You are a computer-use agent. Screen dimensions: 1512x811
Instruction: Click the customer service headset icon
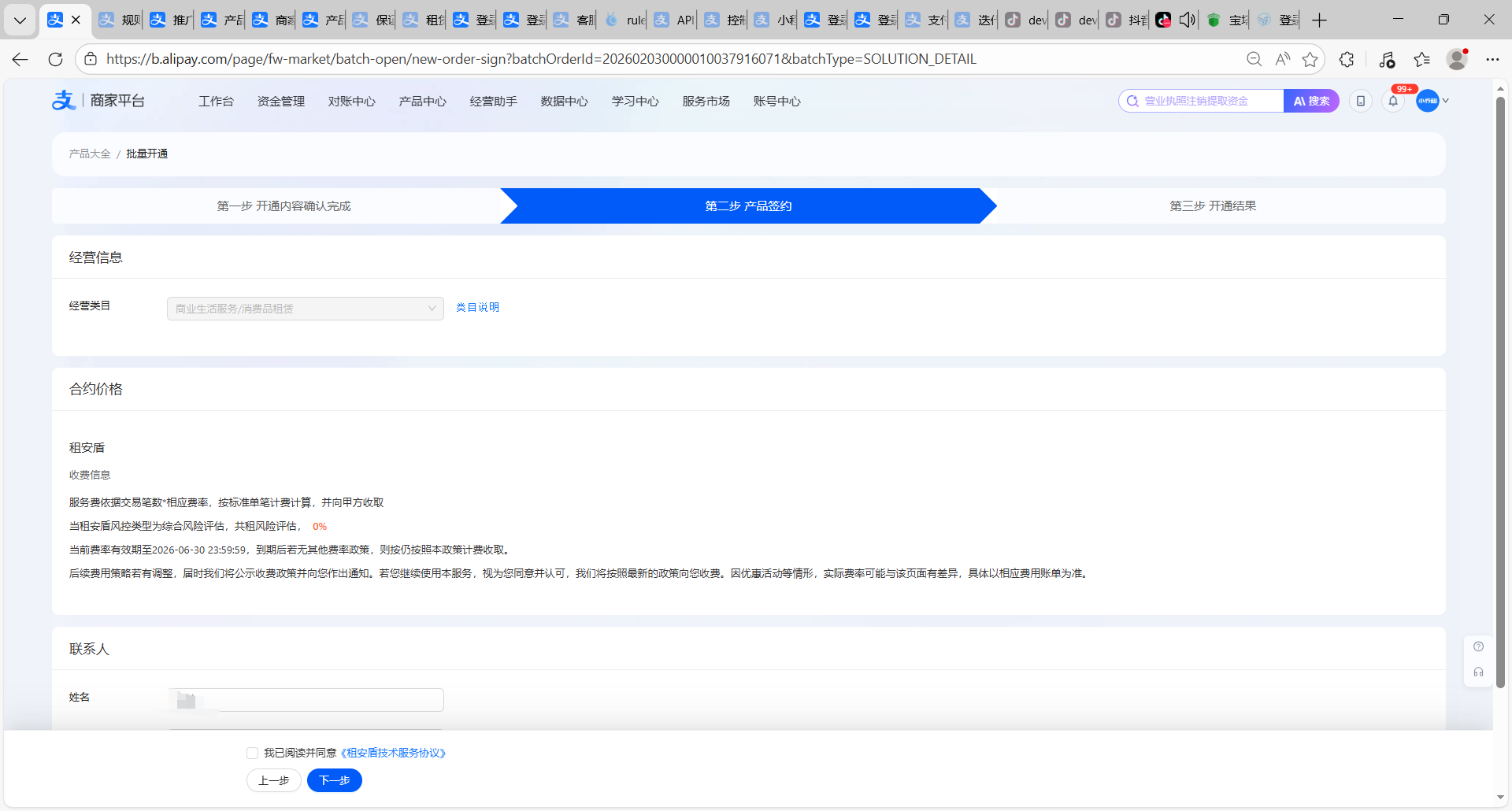tap(1478, 672)
